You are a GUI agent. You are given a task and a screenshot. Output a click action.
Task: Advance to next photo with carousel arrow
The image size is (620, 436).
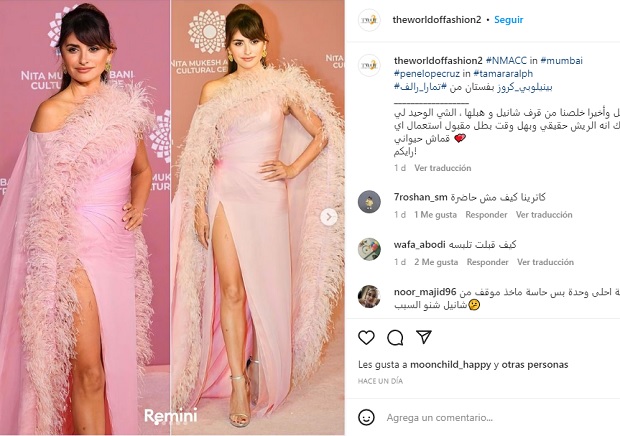coord(329,217)
